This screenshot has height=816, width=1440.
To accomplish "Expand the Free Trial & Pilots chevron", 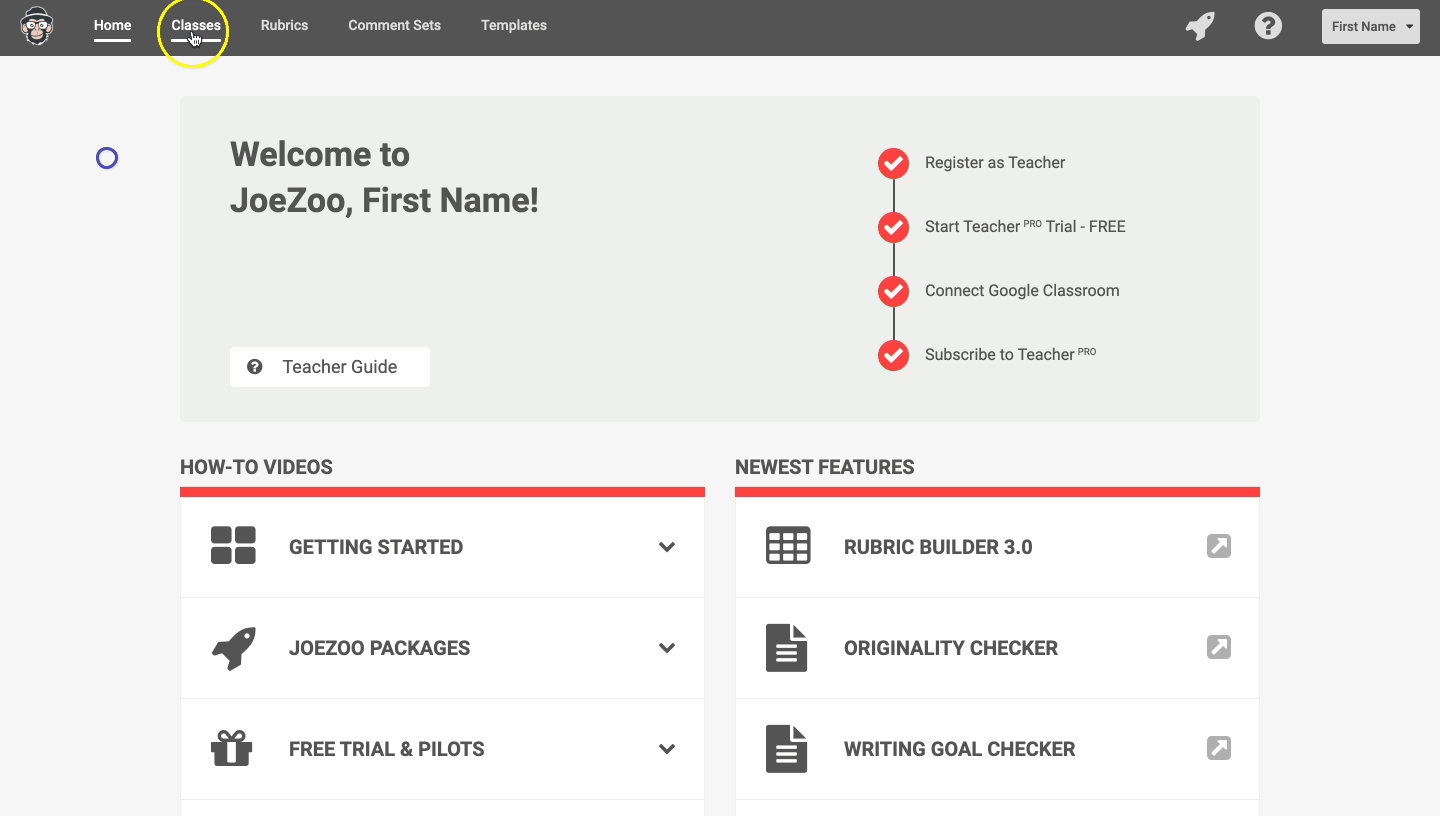I will 667,749.
